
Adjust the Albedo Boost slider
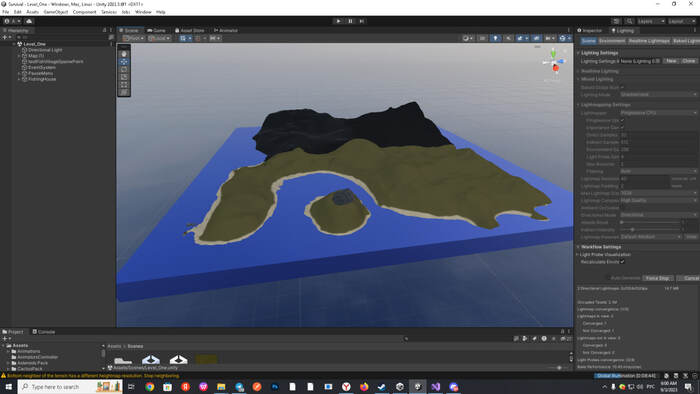[651, 222]
